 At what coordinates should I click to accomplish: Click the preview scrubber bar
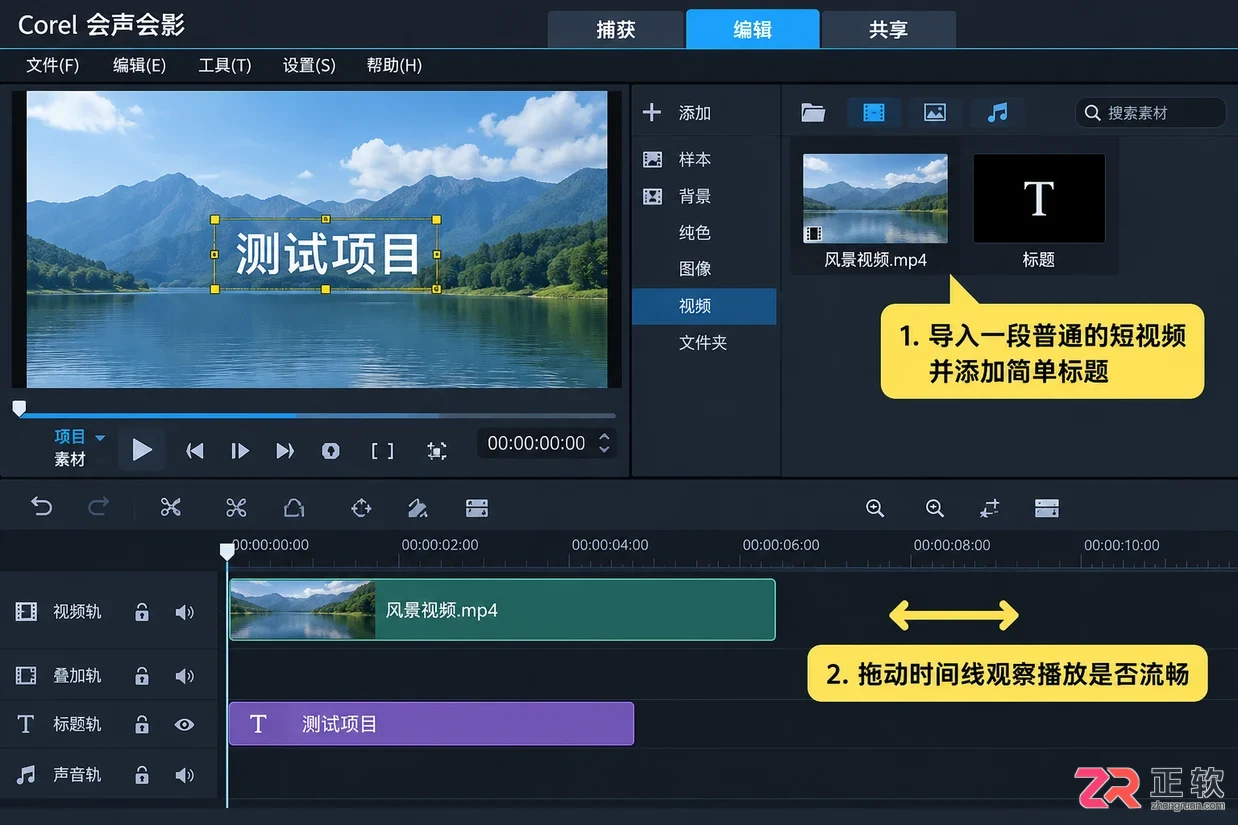click(x=316, y=415)
